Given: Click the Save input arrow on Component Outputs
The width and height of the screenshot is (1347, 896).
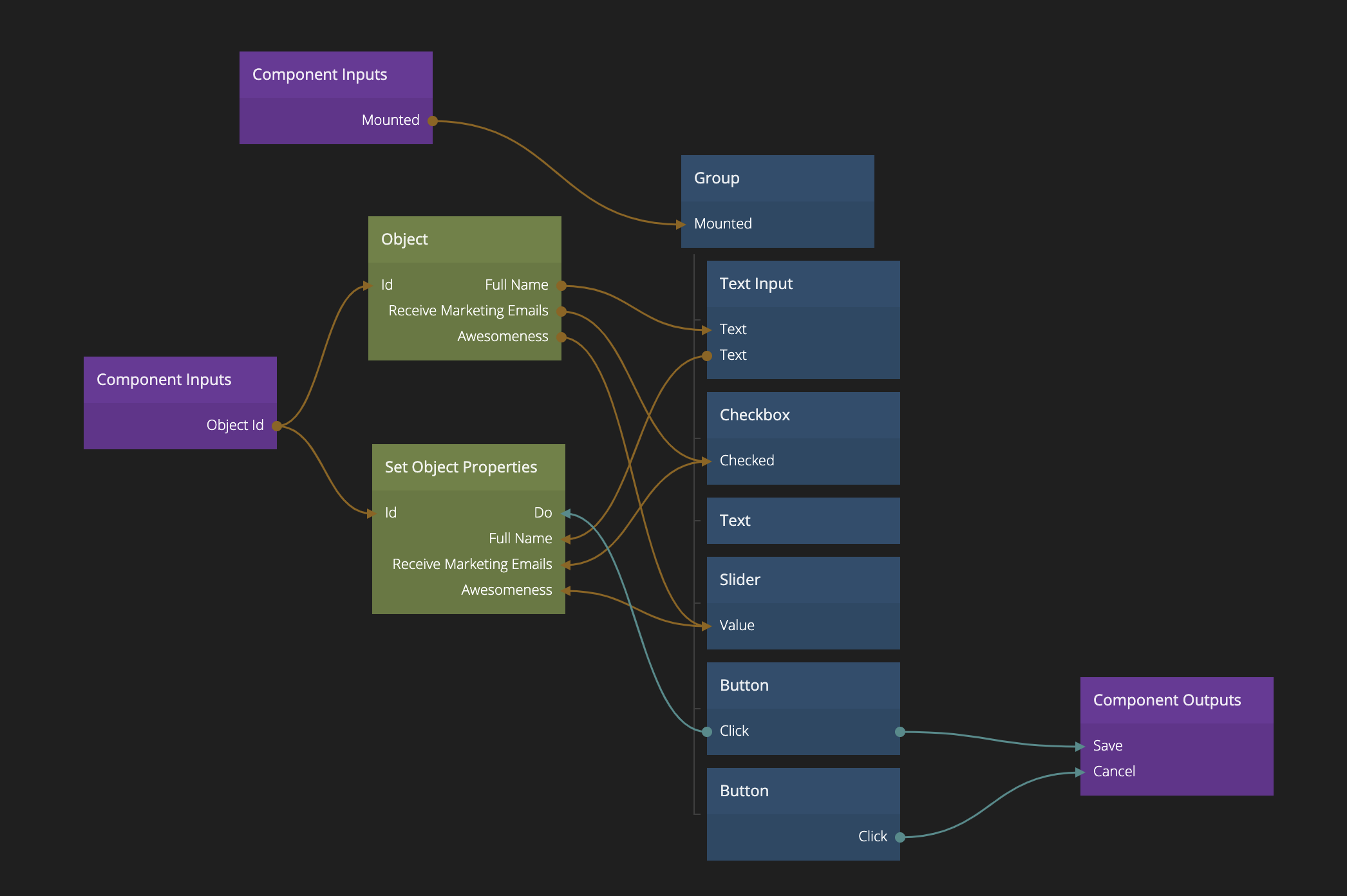Looking at the screenshot, I should coord(1081,747).
